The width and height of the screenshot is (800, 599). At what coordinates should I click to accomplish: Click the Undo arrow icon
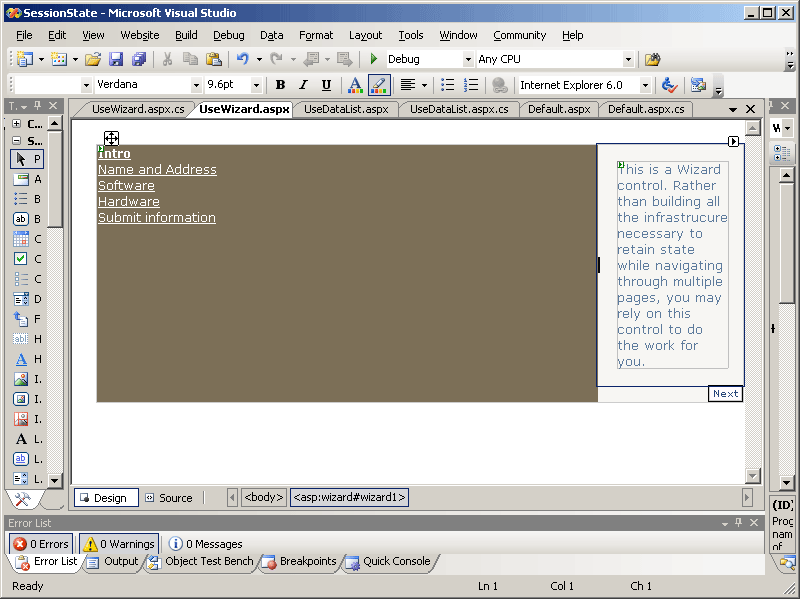coord(243,60)
